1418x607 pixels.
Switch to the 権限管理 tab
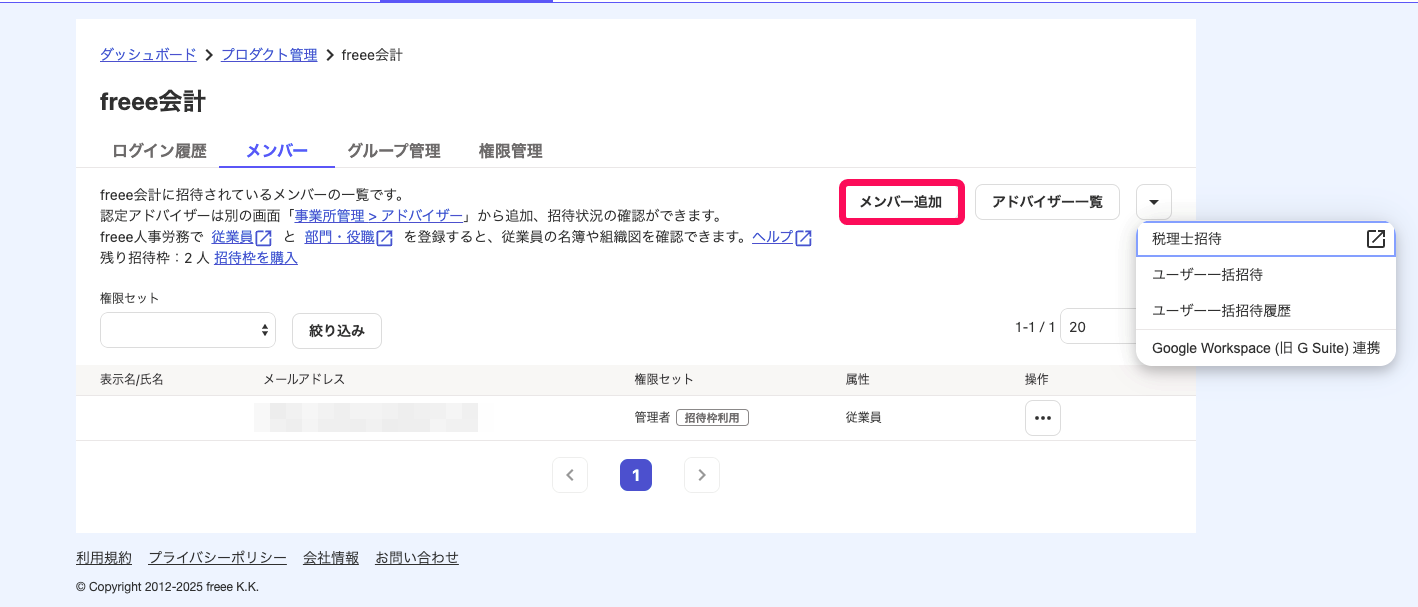click(511, 151)
